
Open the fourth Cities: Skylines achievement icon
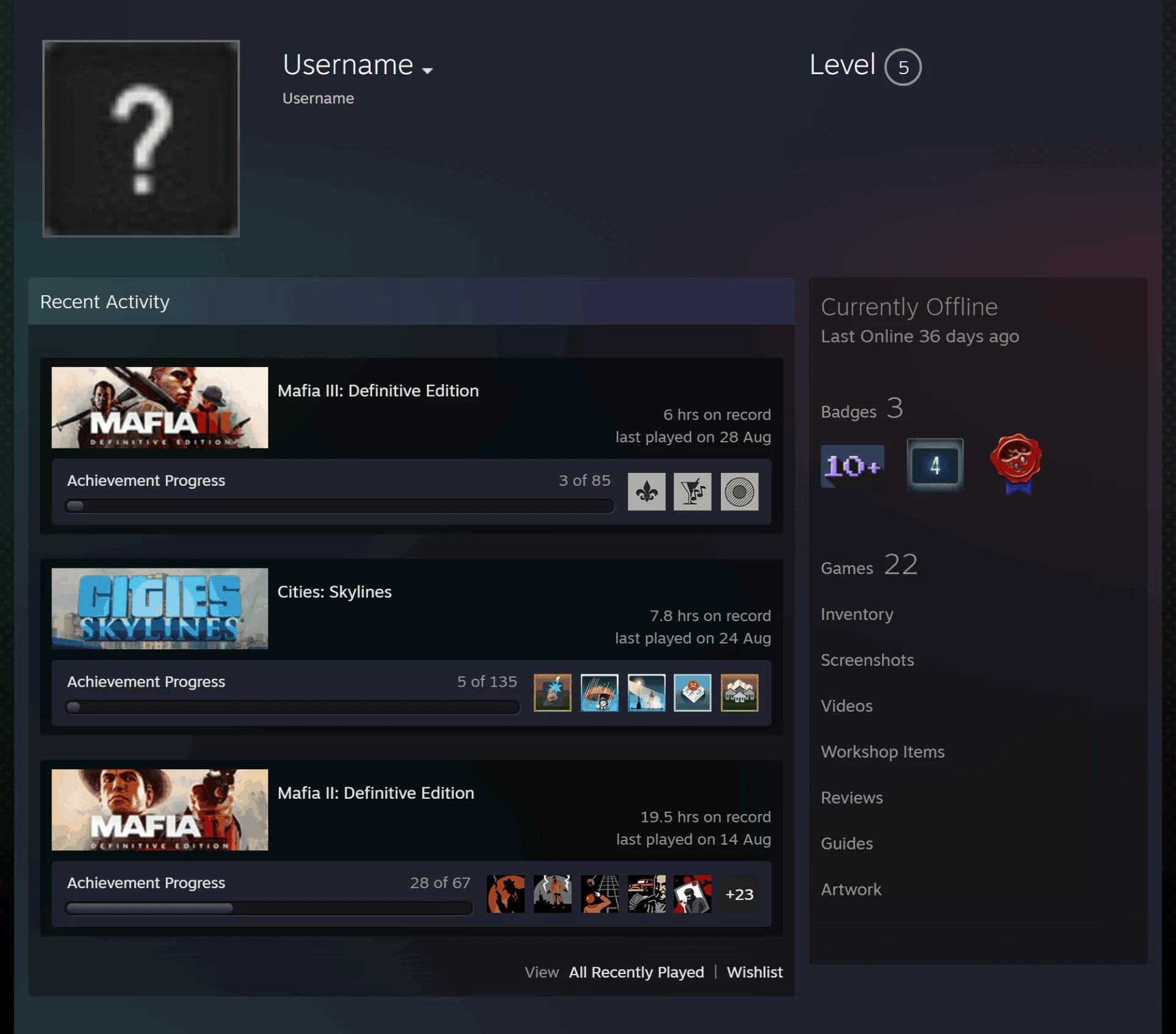693,693
